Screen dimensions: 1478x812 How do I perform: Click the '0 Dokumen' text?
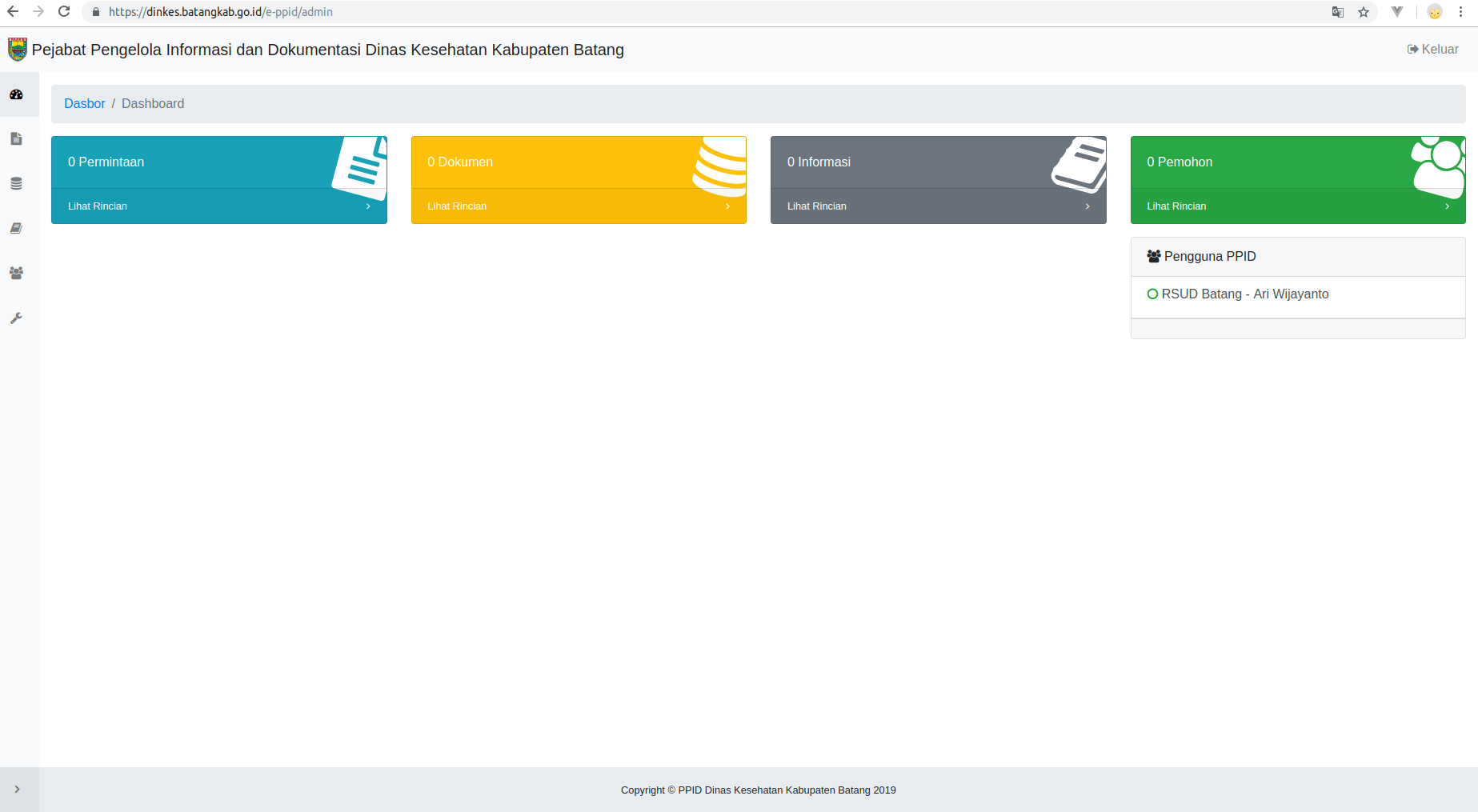[460, 162]
